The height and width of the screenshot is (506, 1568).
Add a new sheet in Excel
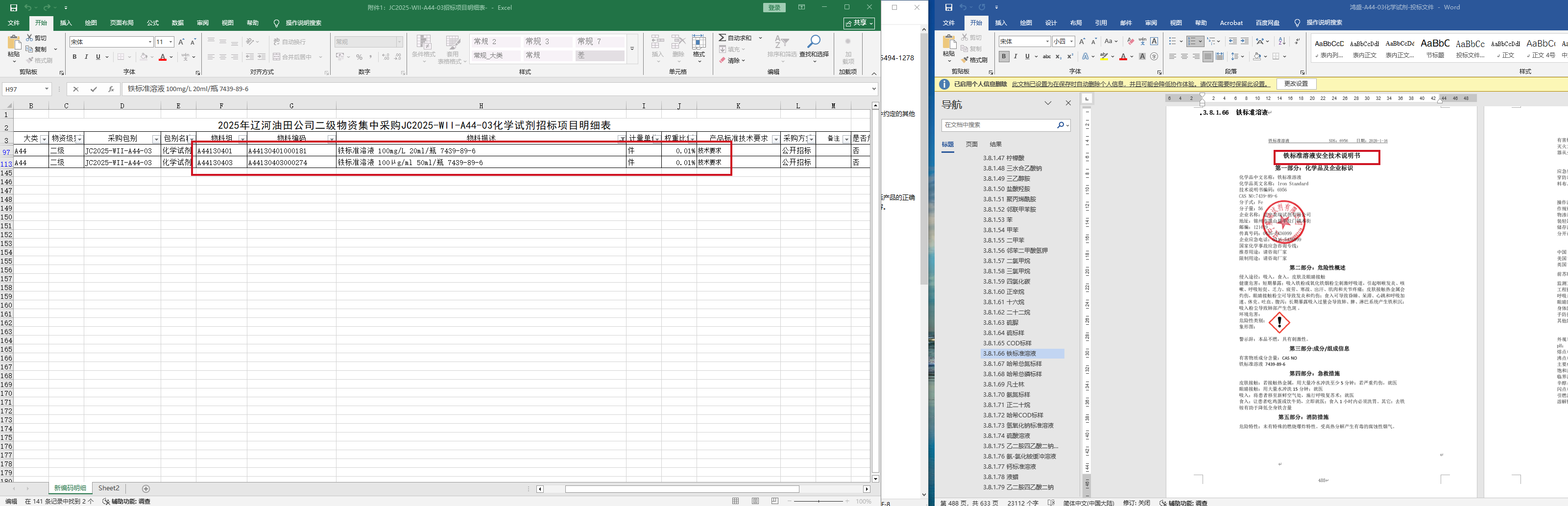pos(146,488)
